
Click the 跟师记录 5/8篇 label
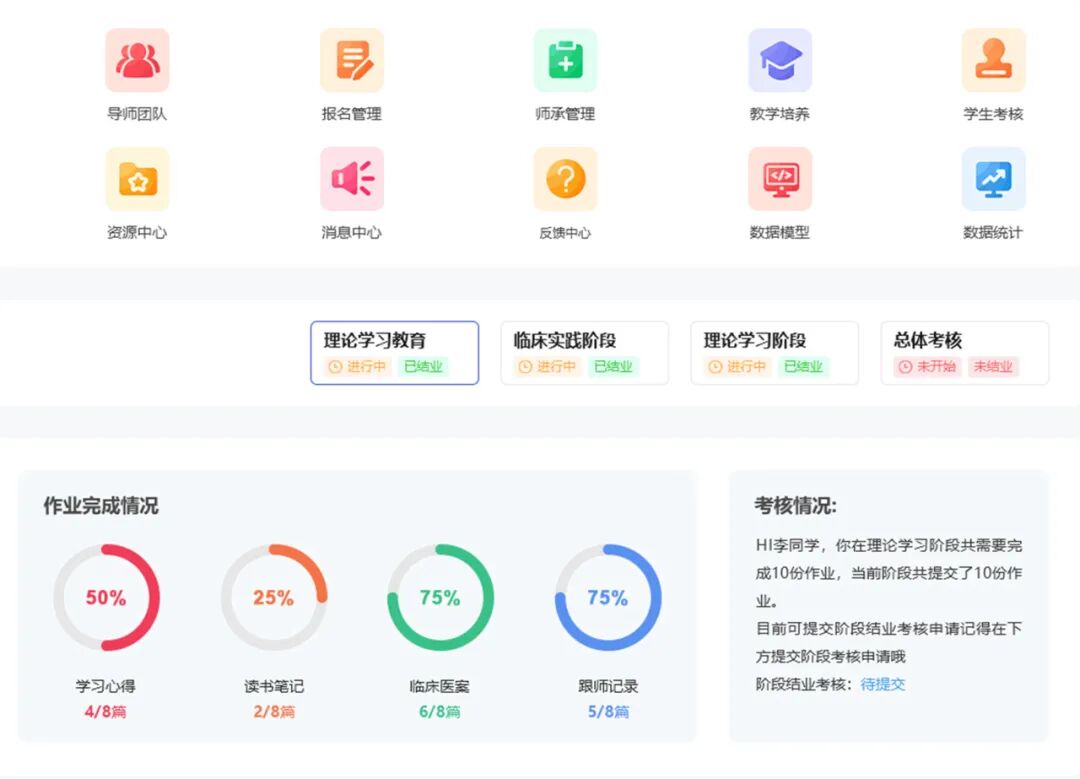tap(608, 714)
